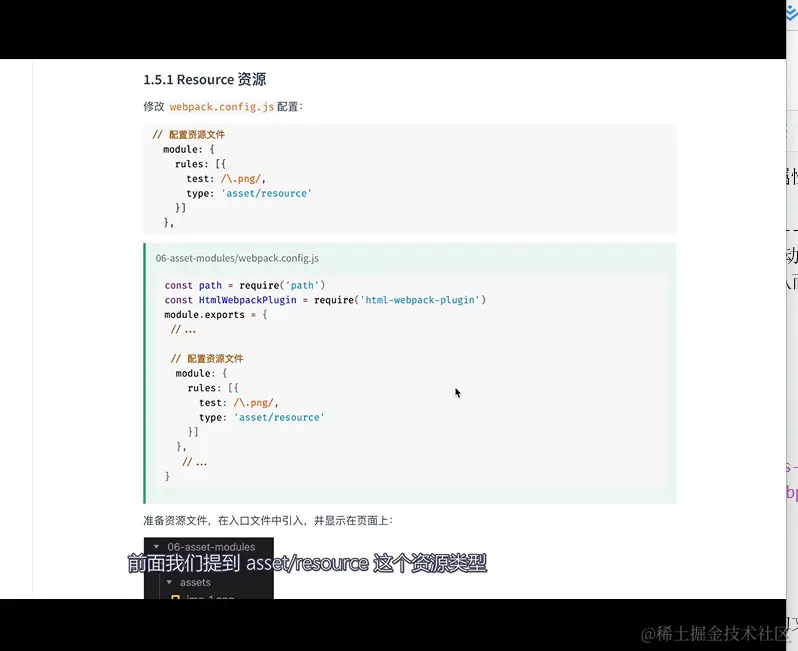Select the 06-asset-modules folder row

[x=209, y=547]
